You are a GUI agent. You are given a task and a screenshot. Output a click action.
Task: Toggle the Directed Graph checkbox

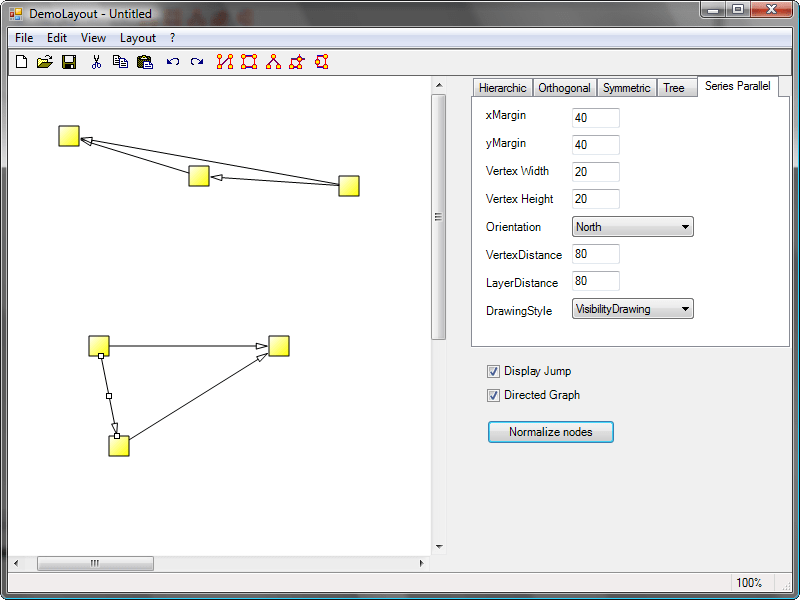[x=493, y=395]
